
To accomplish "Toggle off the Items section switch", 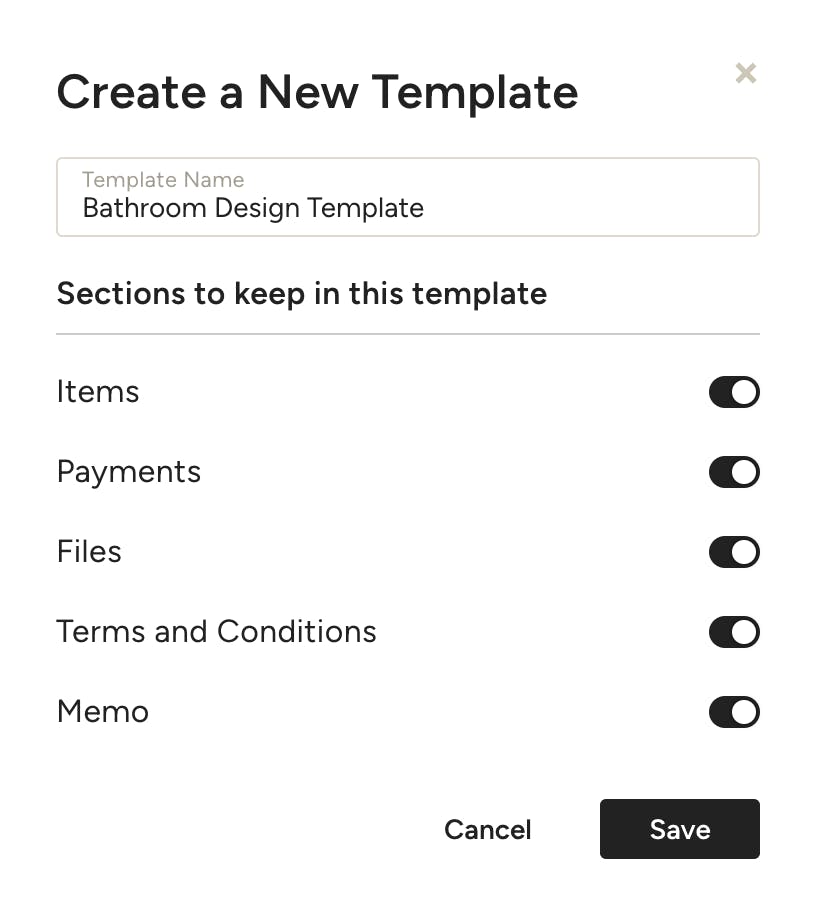I will [734, 392].
